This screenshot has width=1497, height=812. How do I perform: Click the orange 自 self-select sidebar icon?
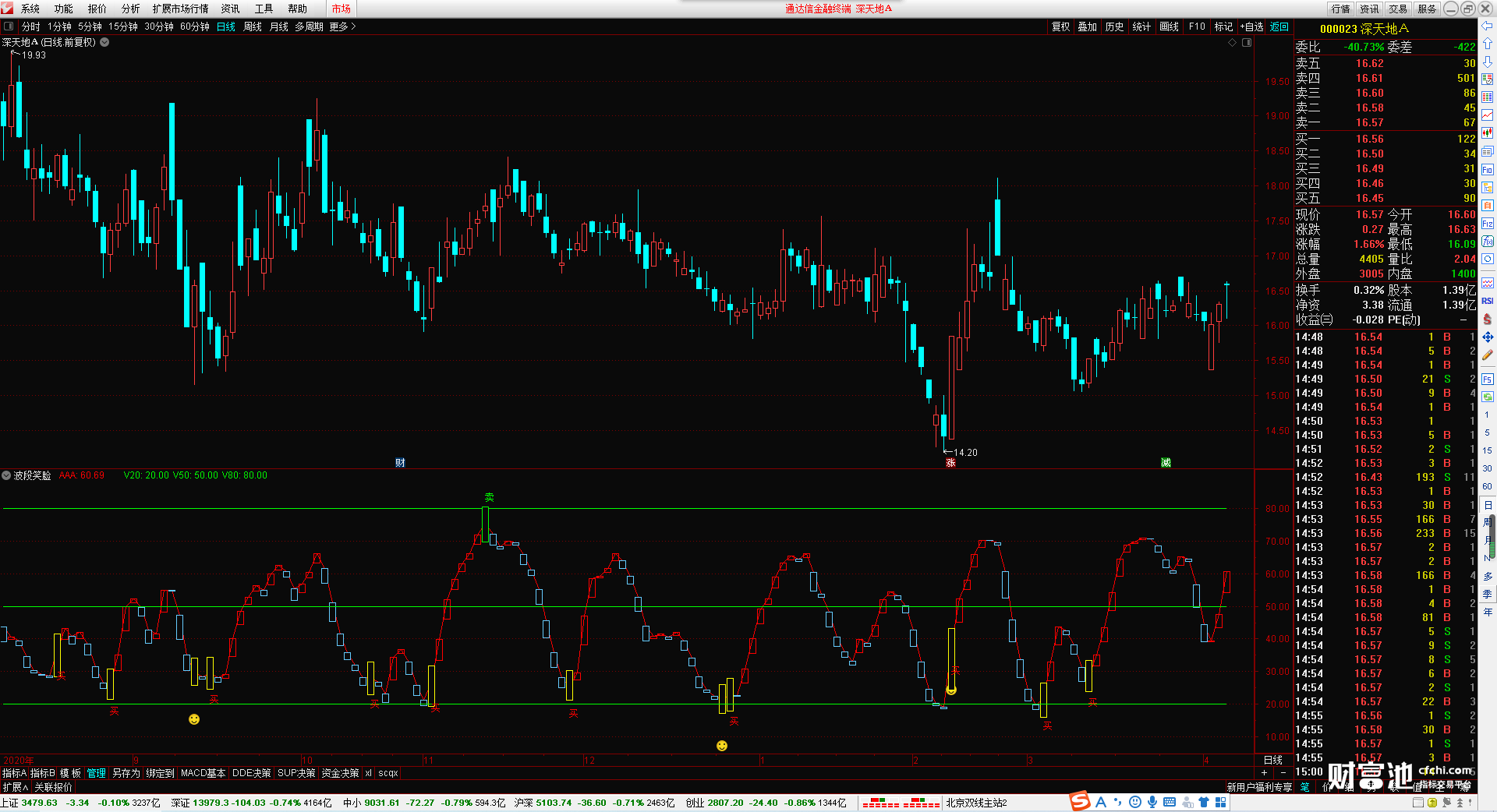[x=1488, y=205]
